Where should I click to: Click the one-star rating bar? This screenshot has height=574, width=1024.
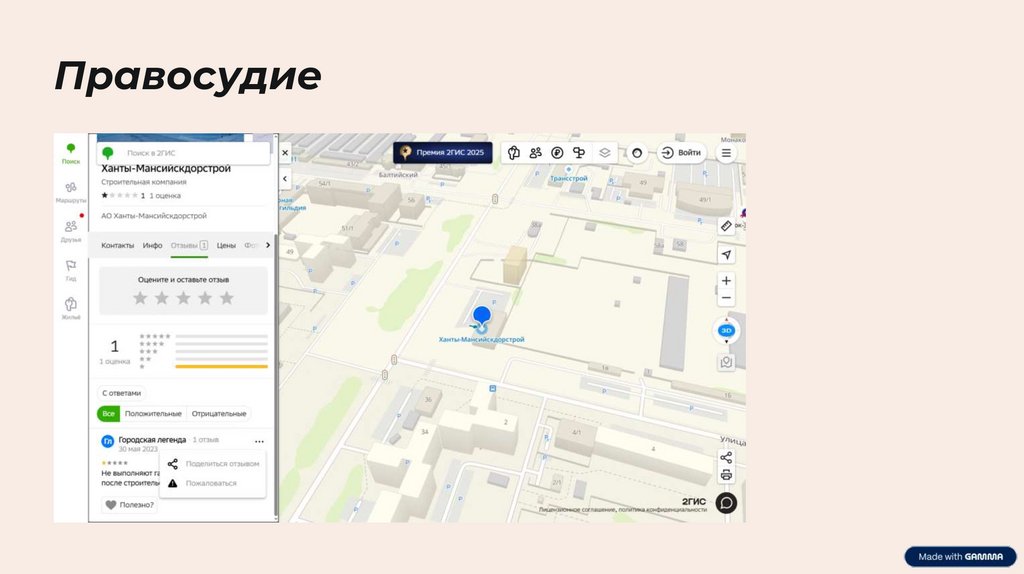(x=221, y=366)
